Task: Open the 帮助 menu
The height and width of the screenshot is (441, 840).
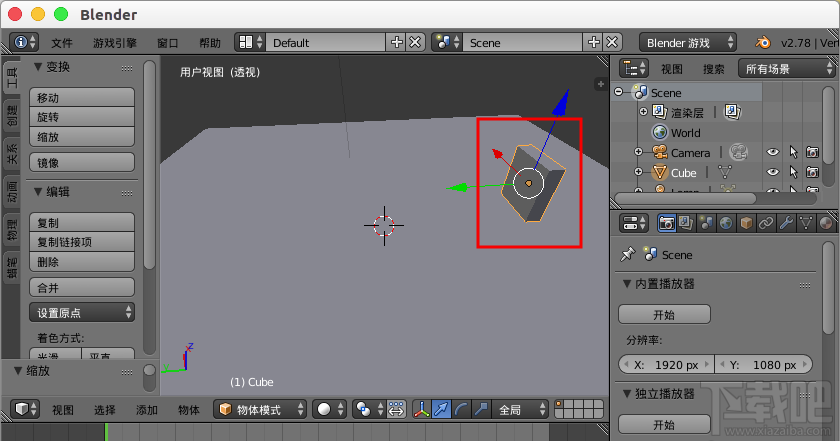Action: pyautogui.click(x=209, y=43)
